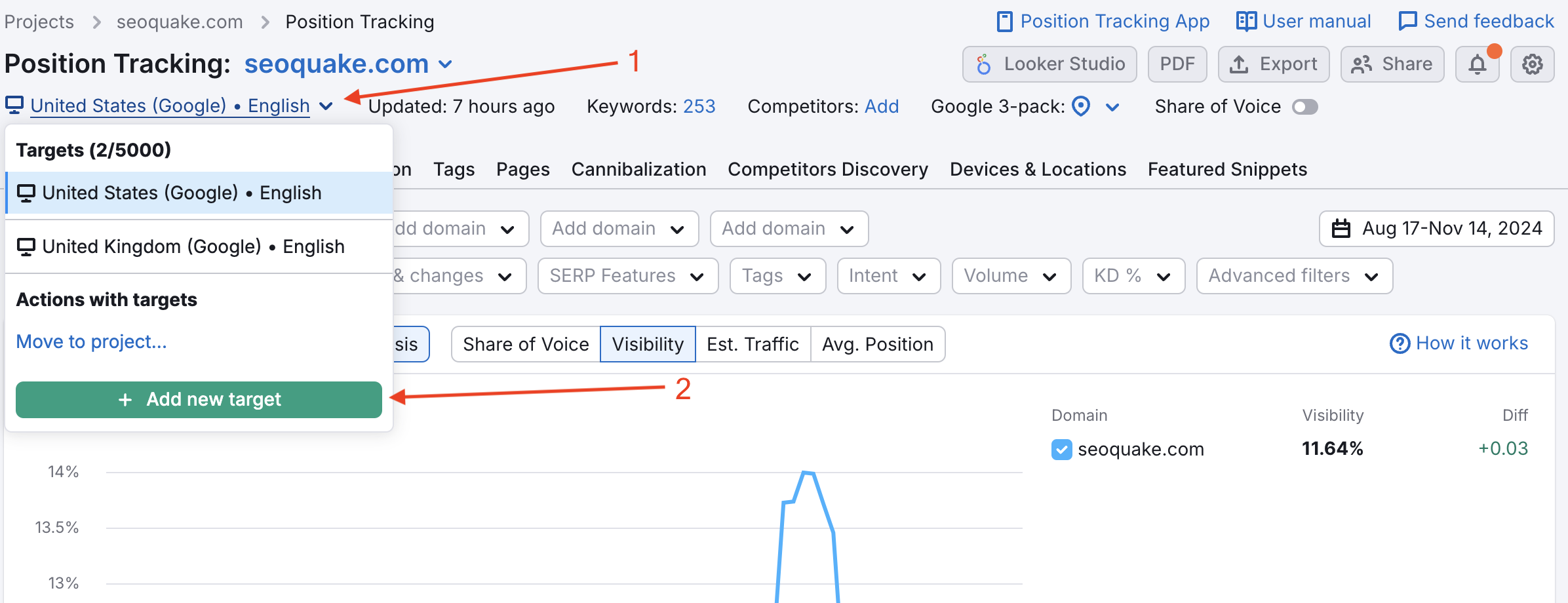
Task: Switch to the Competitors Discovery tab
Action: 828,170
